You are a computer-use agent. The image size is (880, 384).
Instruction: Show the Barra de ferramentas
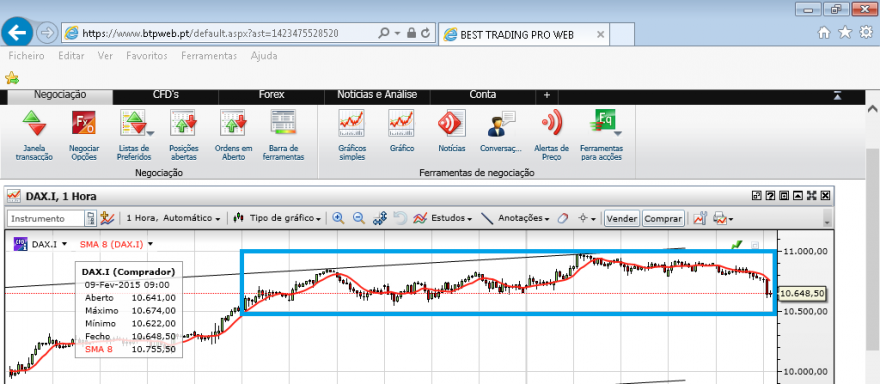click(283, 135)
